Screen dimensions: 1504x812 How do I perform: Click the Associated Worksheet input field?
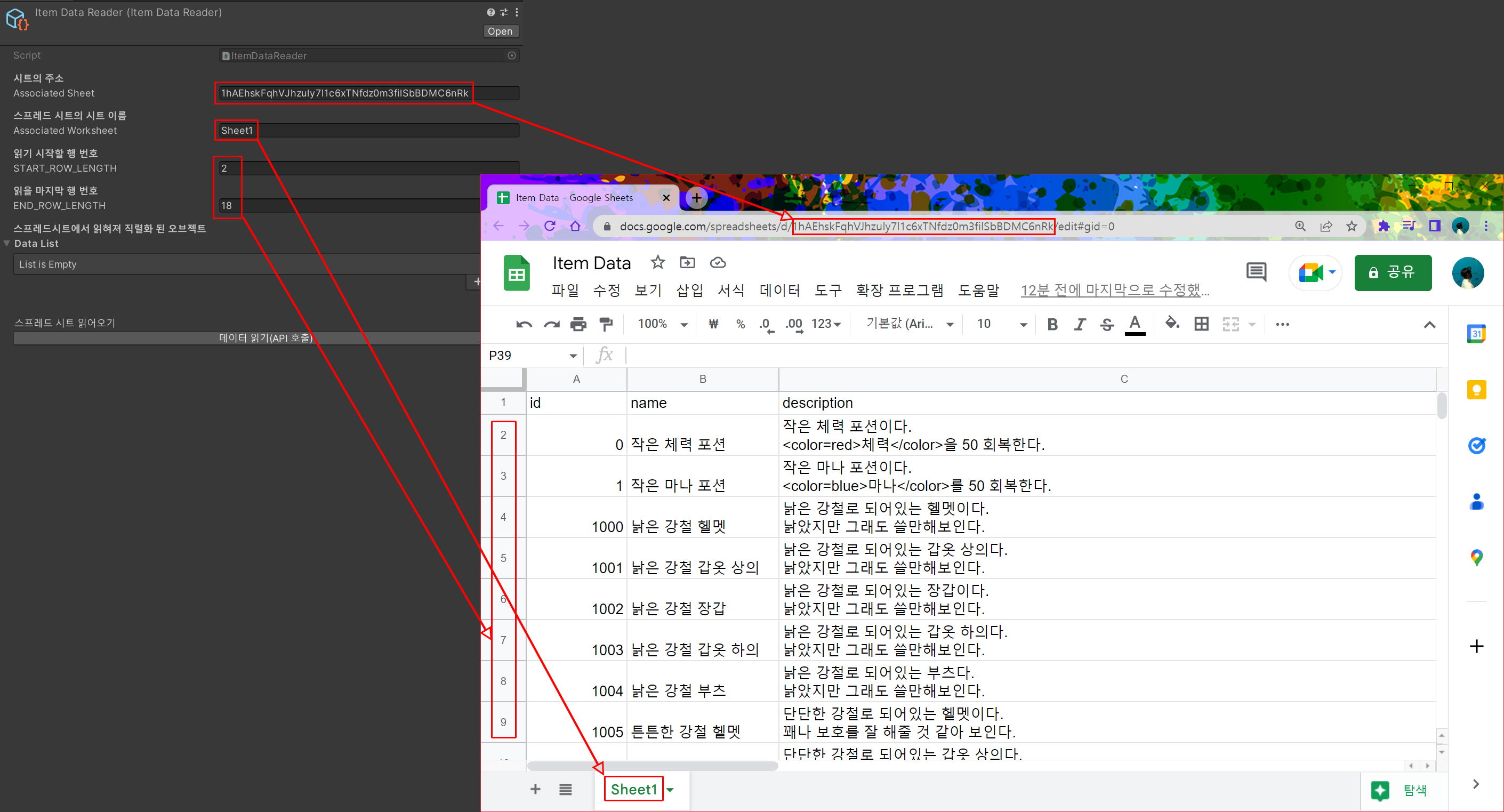tap(367, 131)
